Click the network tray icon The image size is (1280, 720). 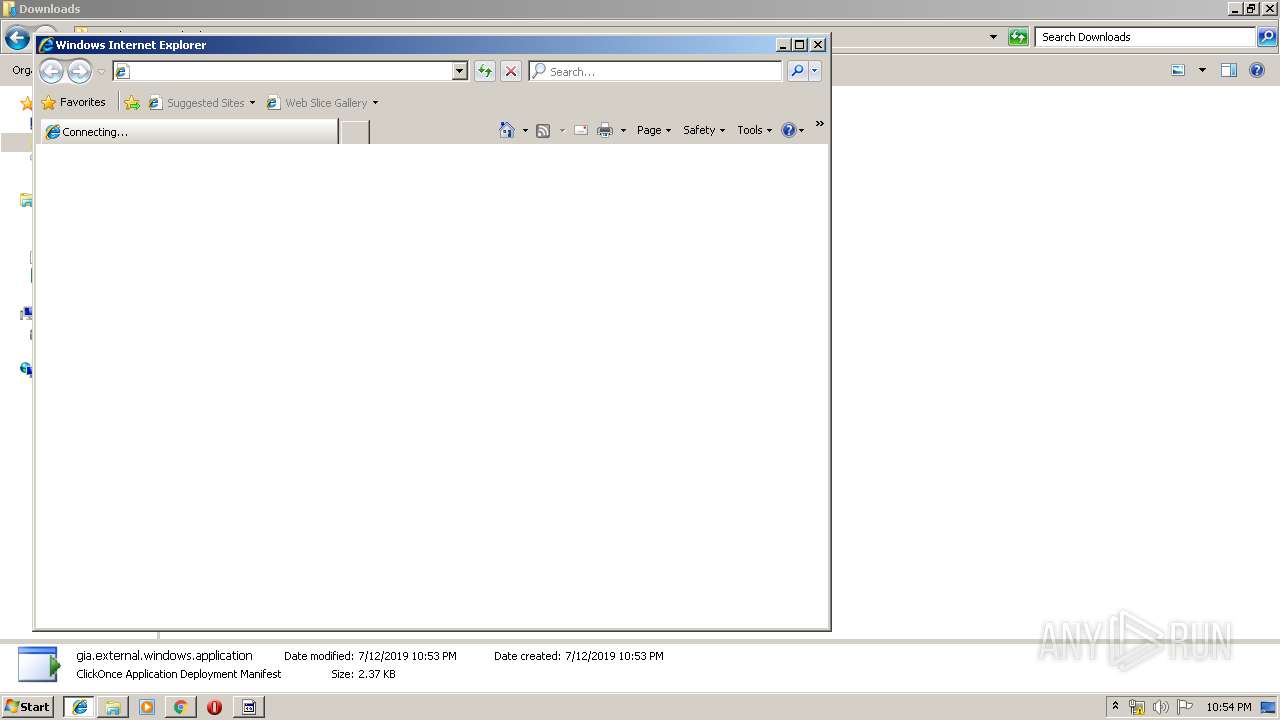[1137, 707]
